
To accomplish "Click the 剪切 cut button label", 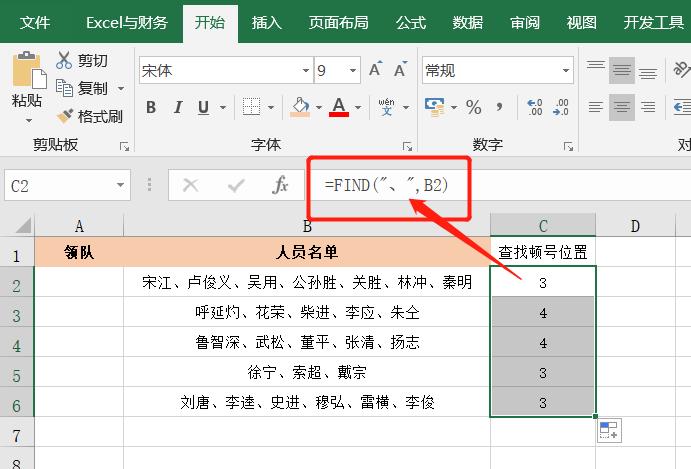I will pyautogui.click(x=93, y=60).
